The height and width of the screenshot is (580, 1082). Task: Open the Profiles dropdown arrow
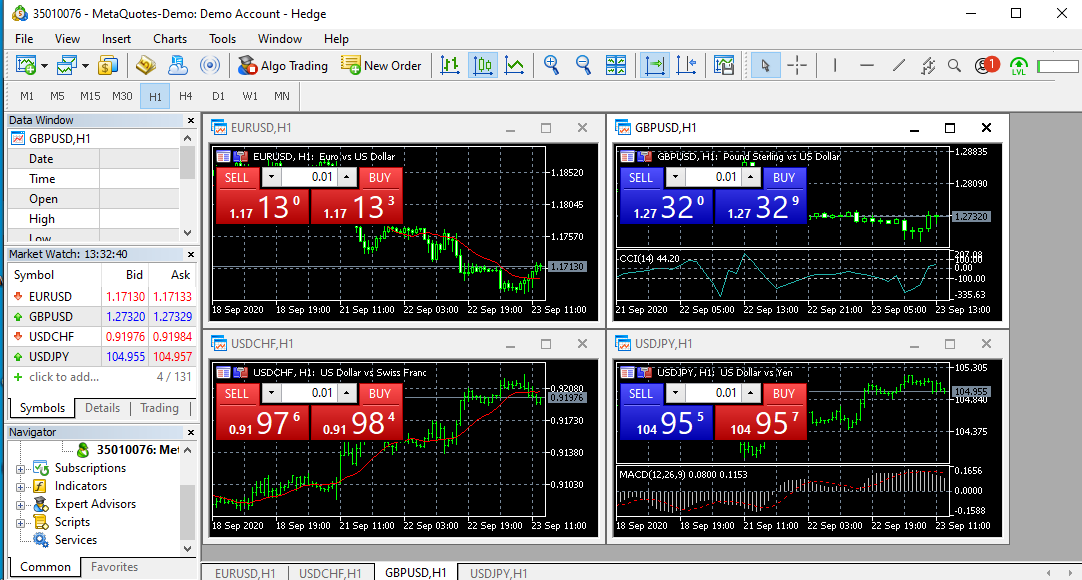tap(85, 66)
